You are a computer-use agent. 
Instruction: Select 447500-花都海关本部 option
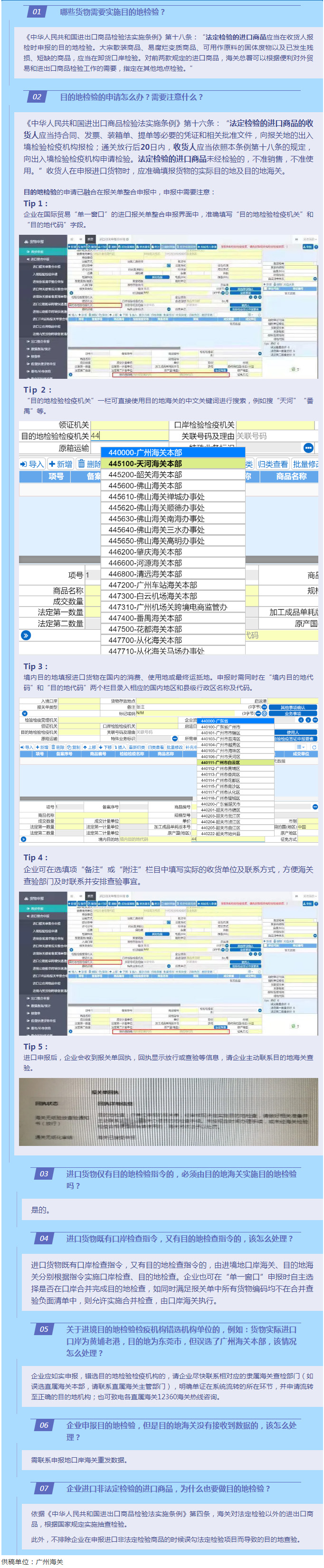(172, 629)
